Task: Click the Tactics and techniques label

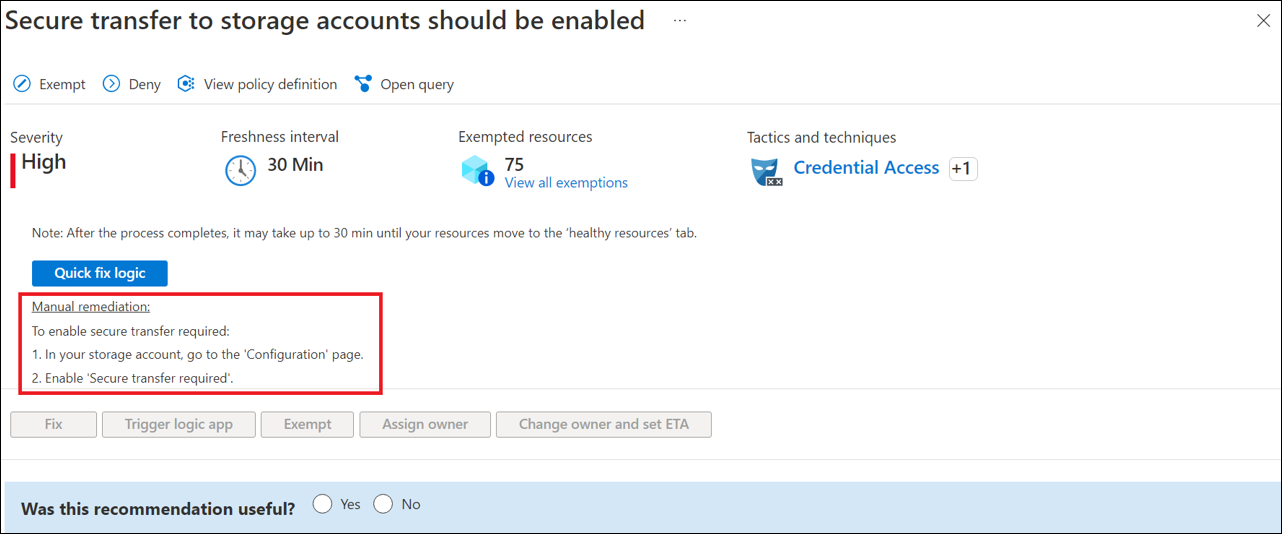Action: tap(821, 138)
